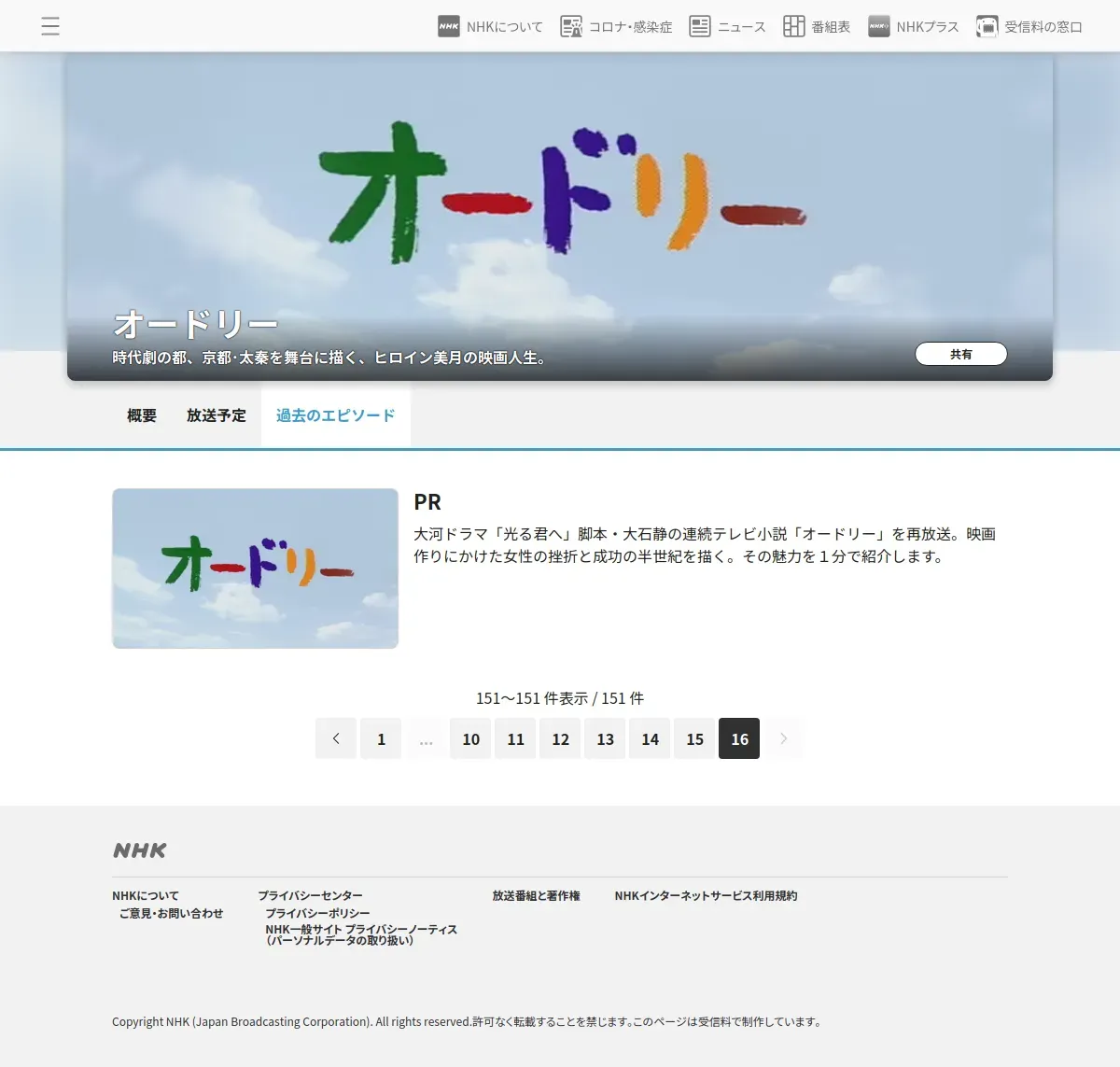Go to page 11
Viewport: 1120px width, 1067px height.
click(x=515, y=738)
